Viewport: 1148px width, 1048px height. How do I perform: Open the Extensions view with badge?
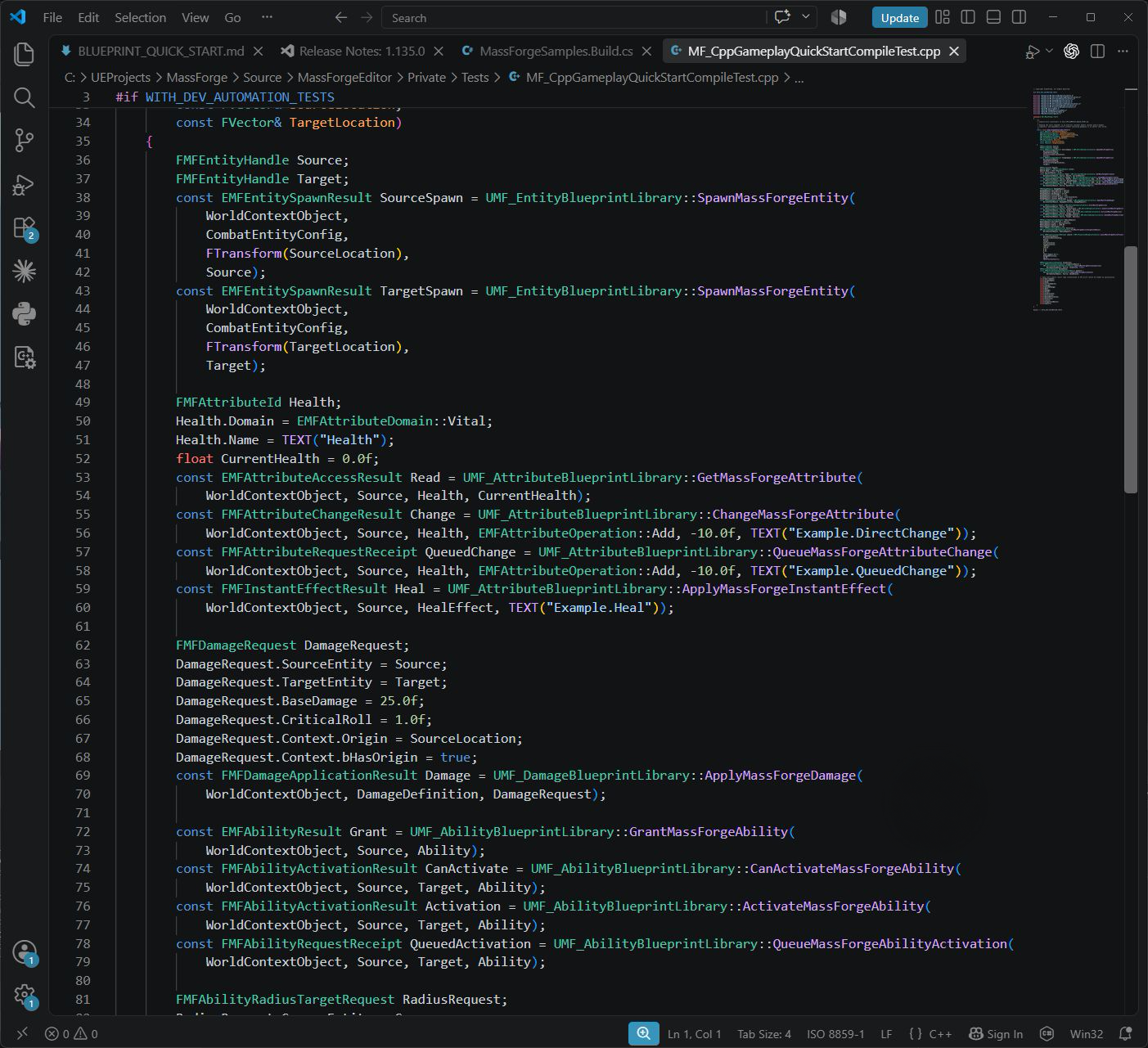point(25,227)
